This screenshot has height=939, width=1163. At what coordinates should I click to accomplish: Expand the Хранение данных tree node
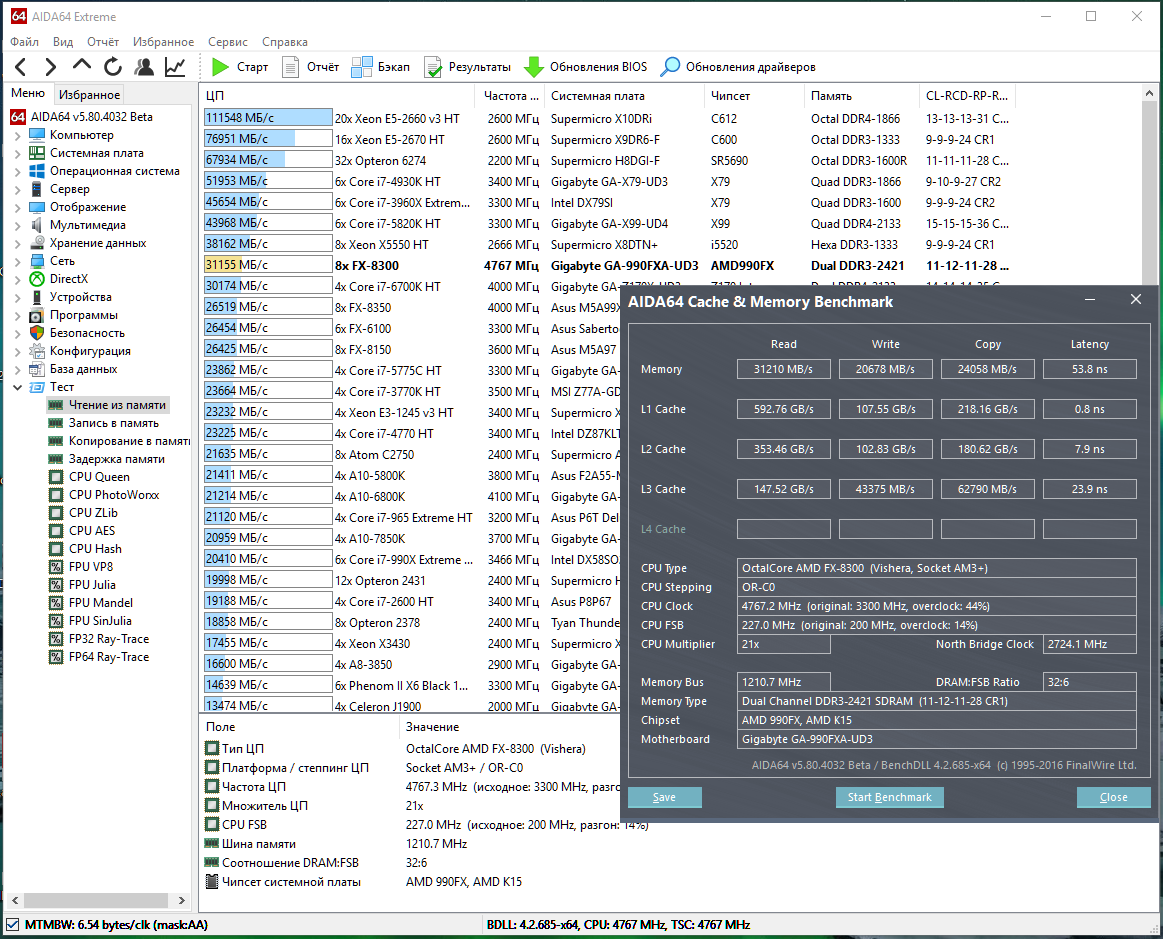pos(18,243)
